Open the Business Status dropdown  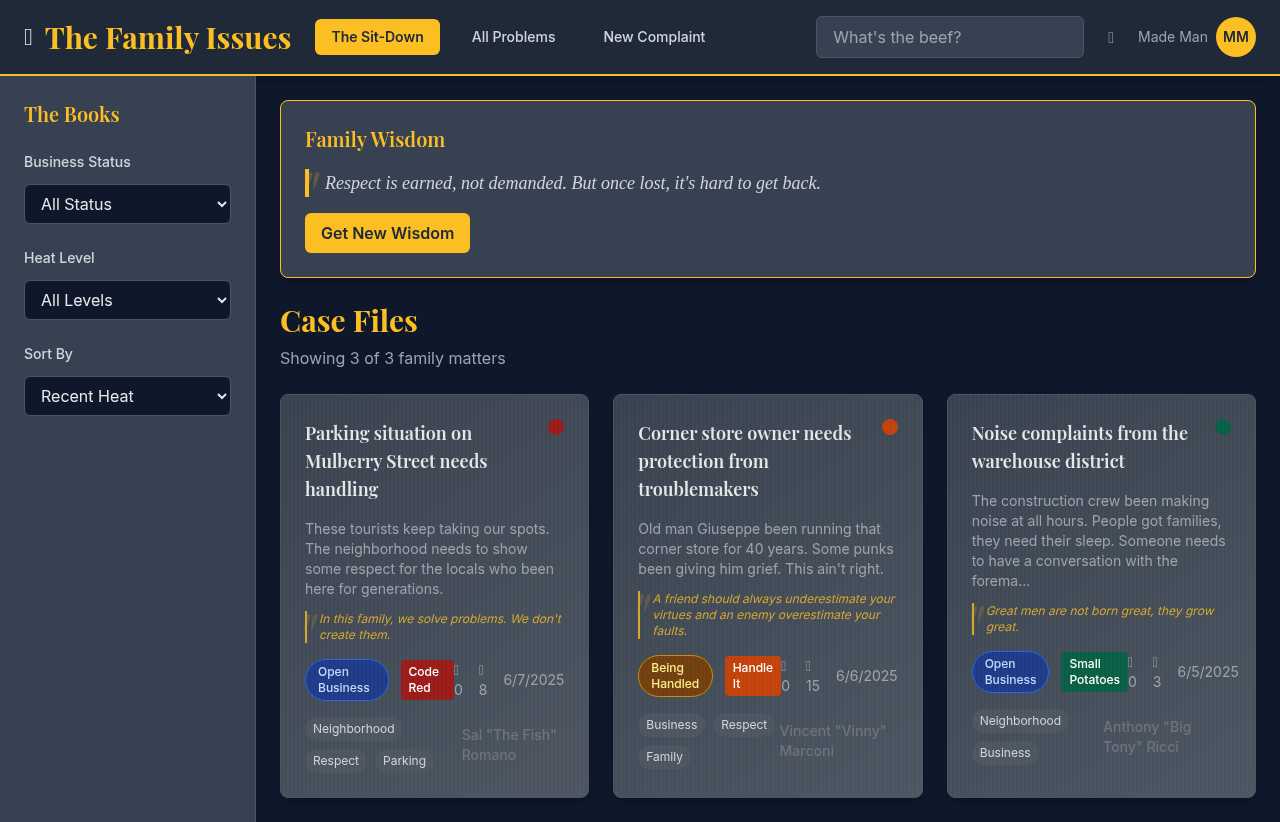click(127, 204)
